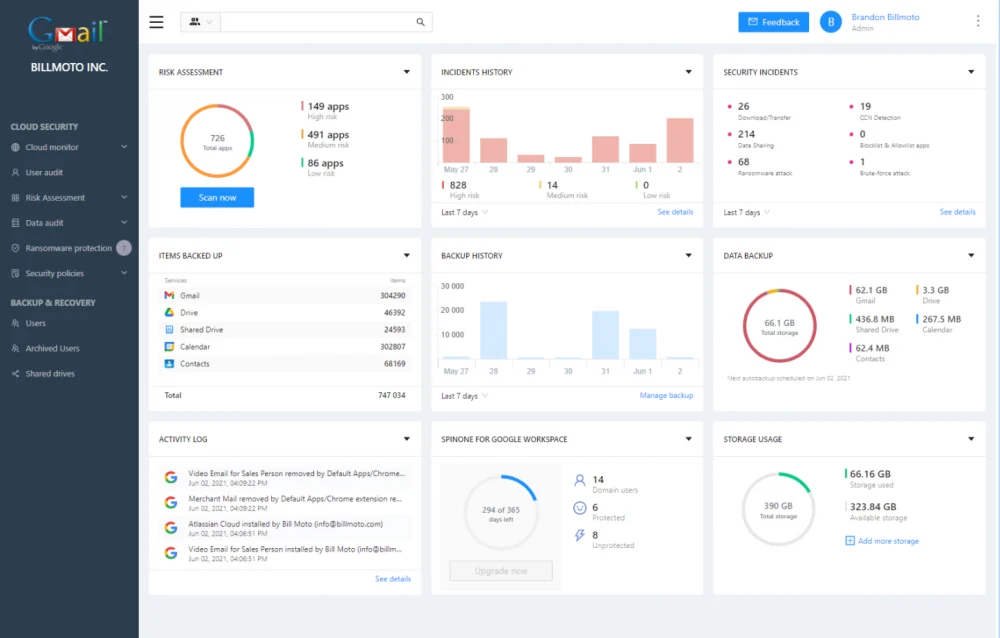Click the Security policies icon
The width and height of the screenshot is (1000, 638).
[15, 274]
